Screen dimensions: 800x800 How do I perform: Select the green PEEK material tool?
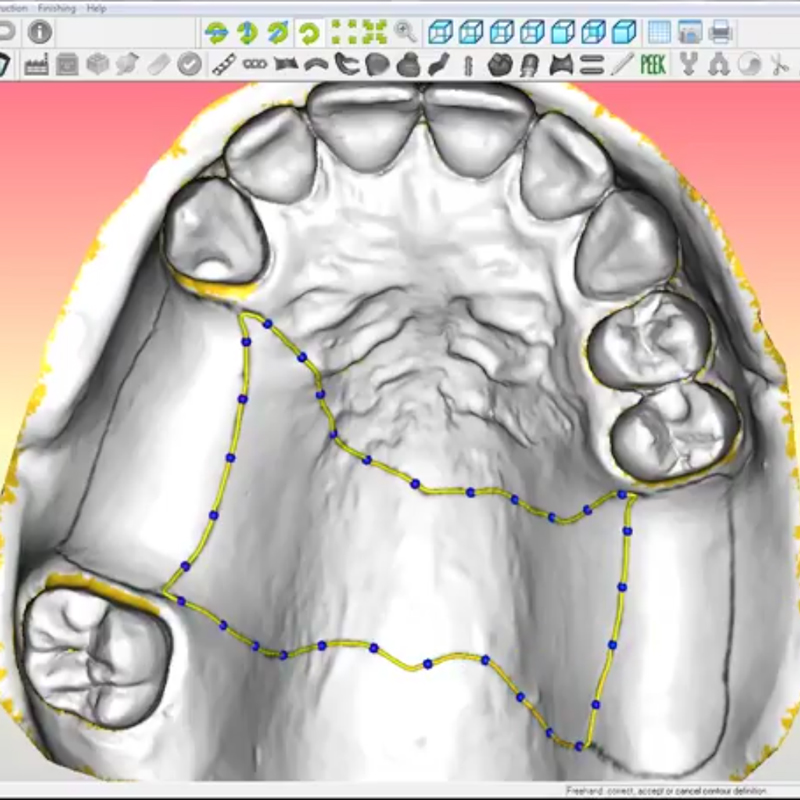[653, 66]
